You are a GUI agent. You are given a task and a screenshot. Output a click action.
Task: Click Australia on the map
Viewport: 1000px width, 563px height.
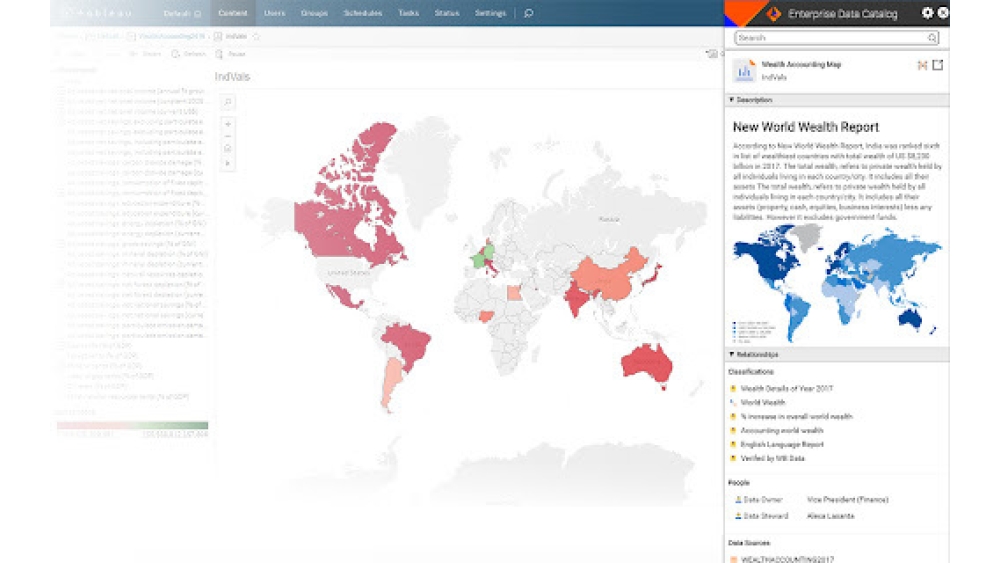(645, 365)
